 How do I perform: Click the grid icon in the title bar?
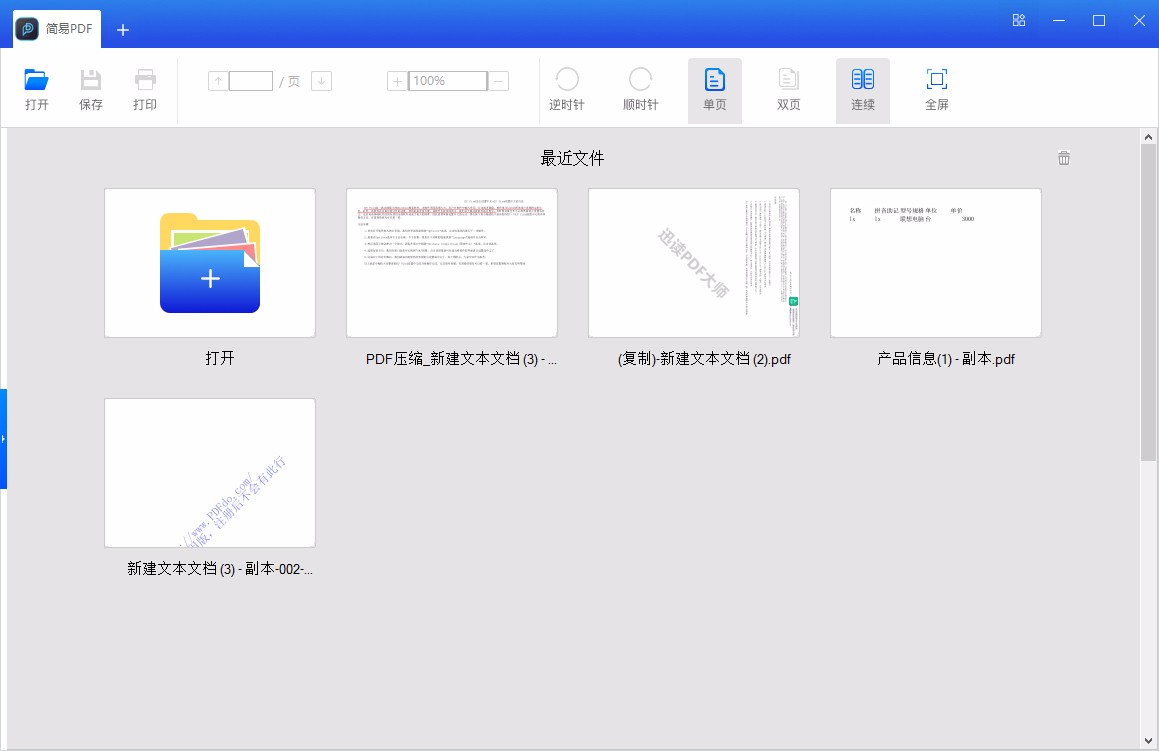pyautogui.click(x=1018, y=19)
